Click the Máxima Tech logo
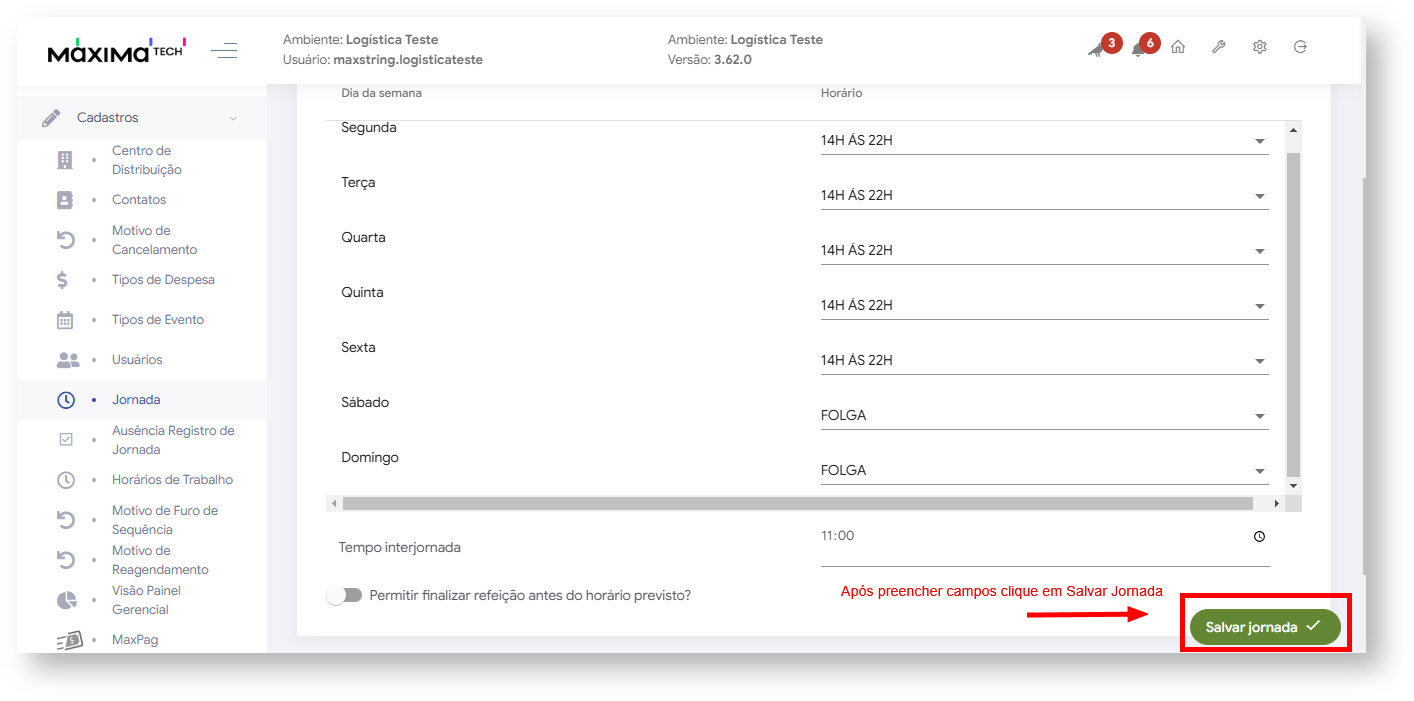 click(x=116, y=50)
